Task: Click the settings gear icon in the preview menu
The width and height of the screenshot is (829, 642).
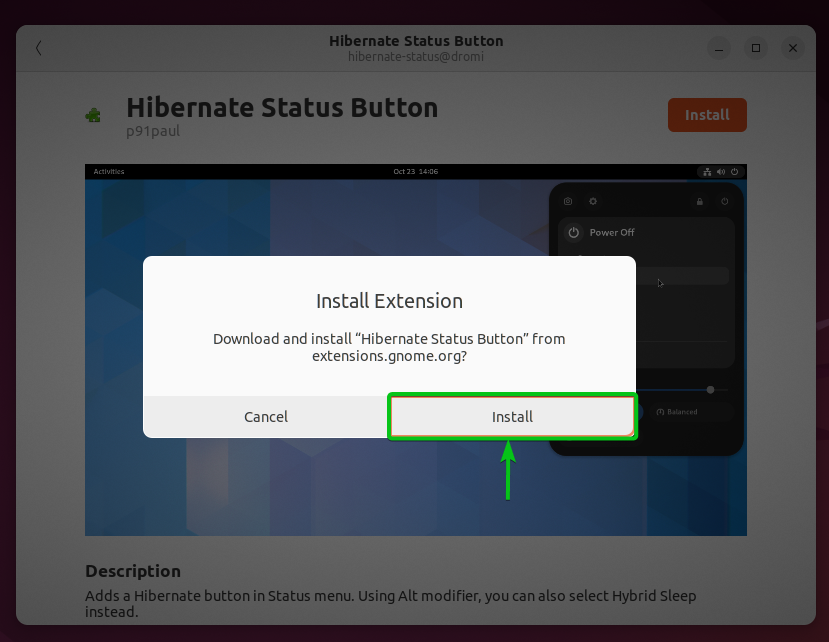Action: click(x=593, y=201)
